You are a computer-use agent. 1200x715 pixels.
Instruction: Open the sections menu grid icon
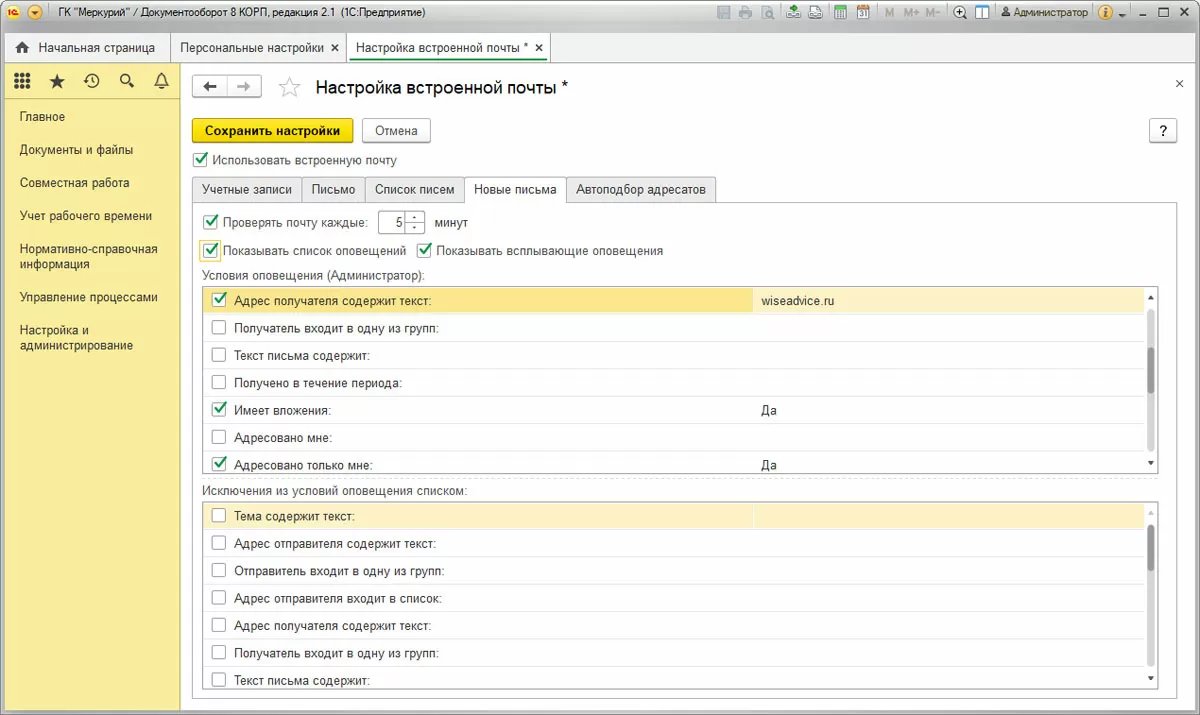point(22,82)
